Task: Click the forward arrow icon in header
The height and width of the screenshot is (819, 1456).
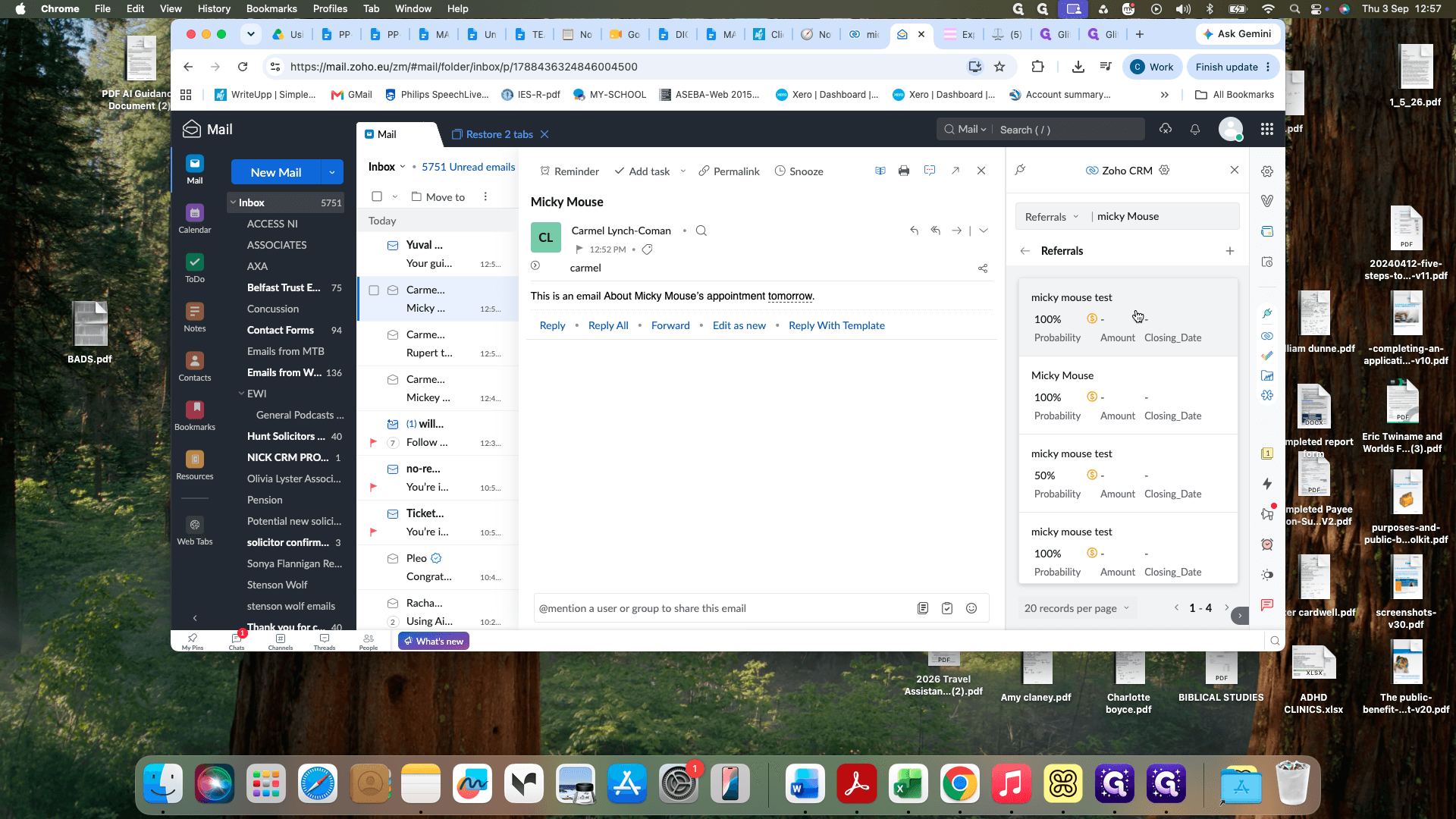Action: [x=956, y=231]
